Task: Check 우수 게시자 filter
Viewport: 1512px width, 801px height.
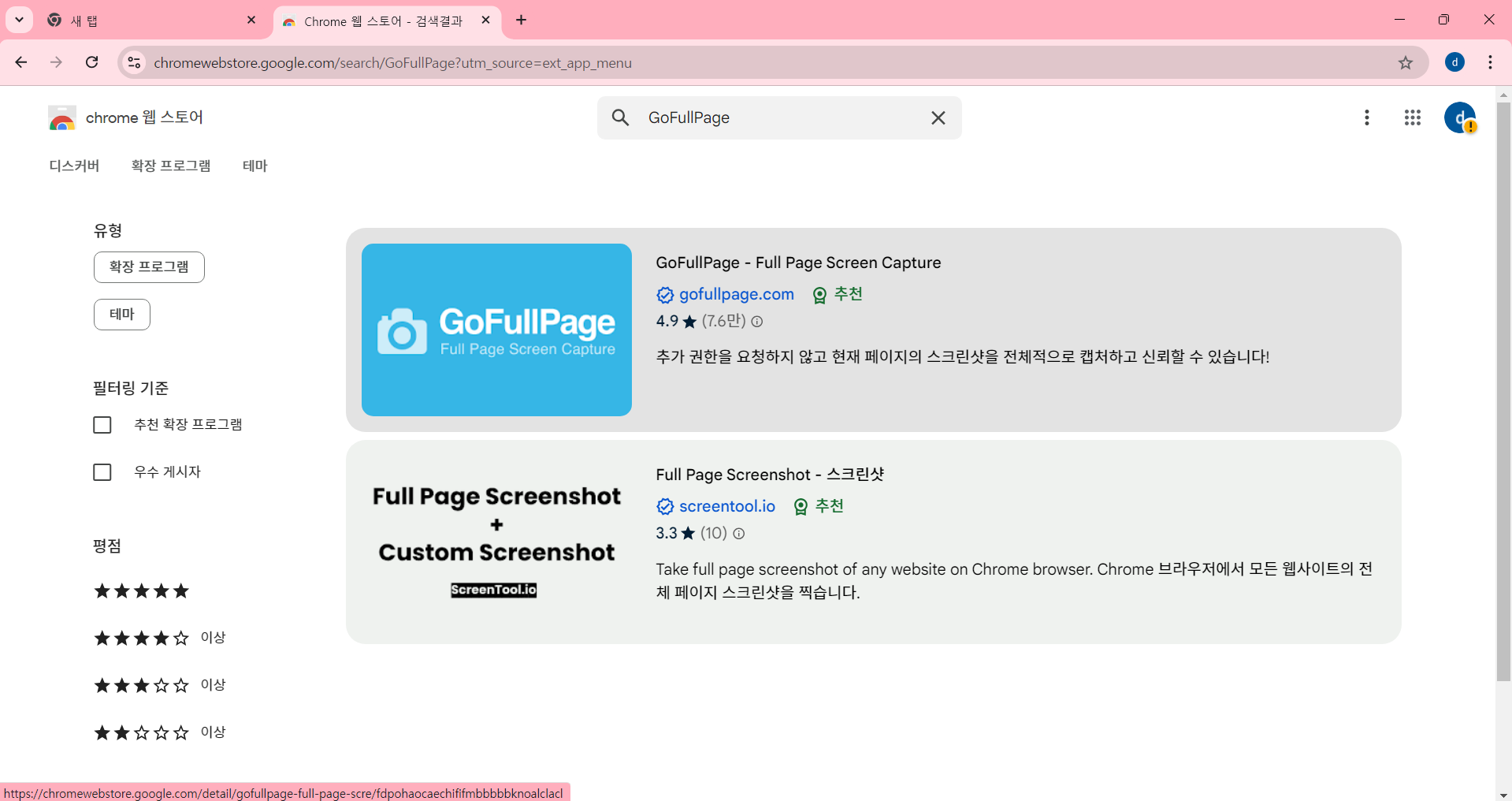Action: coord(102,472)
